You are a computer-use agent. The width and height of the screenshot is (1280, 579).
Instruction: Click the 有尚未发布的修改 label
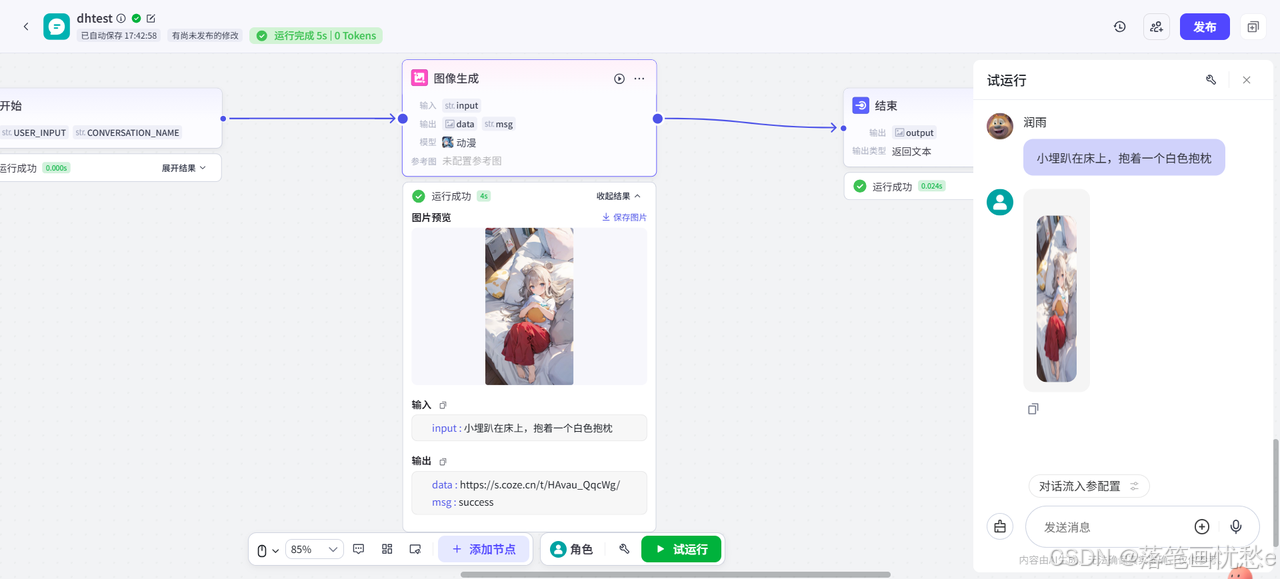click(x=205, y=36)
